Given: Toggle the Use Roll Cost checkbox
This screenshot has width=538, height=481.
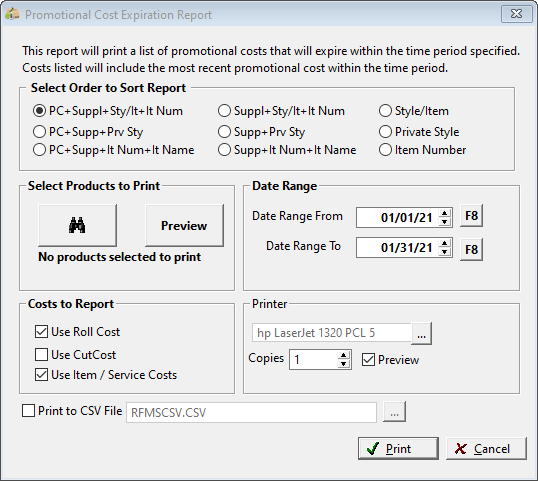Looking at the screenshot, I should click(41, 332).
